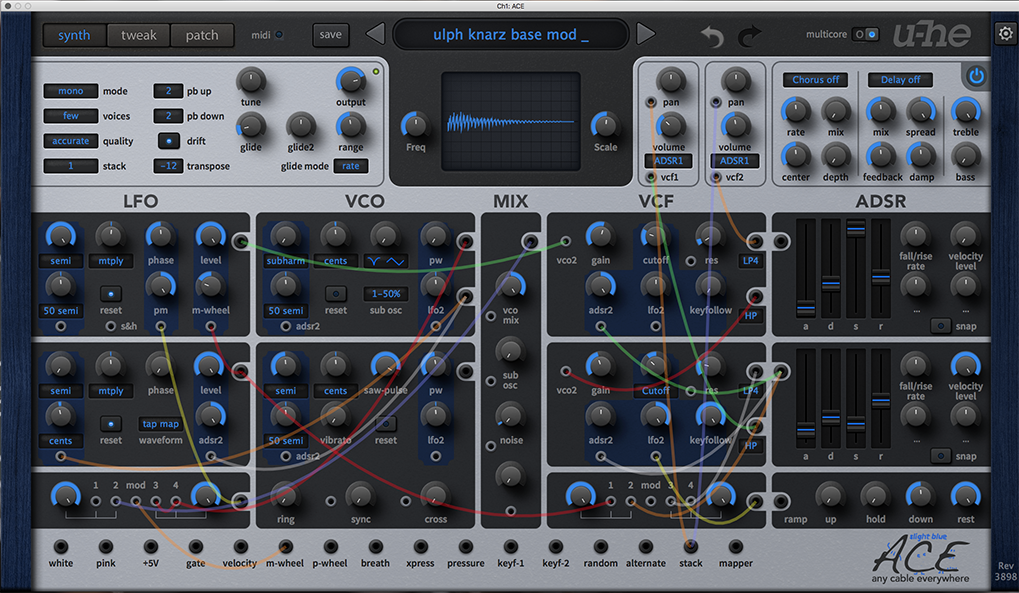Click the velocity source jack
Image resolution: width=1019 pixels, height=593 pixels.
click(240, 547)
